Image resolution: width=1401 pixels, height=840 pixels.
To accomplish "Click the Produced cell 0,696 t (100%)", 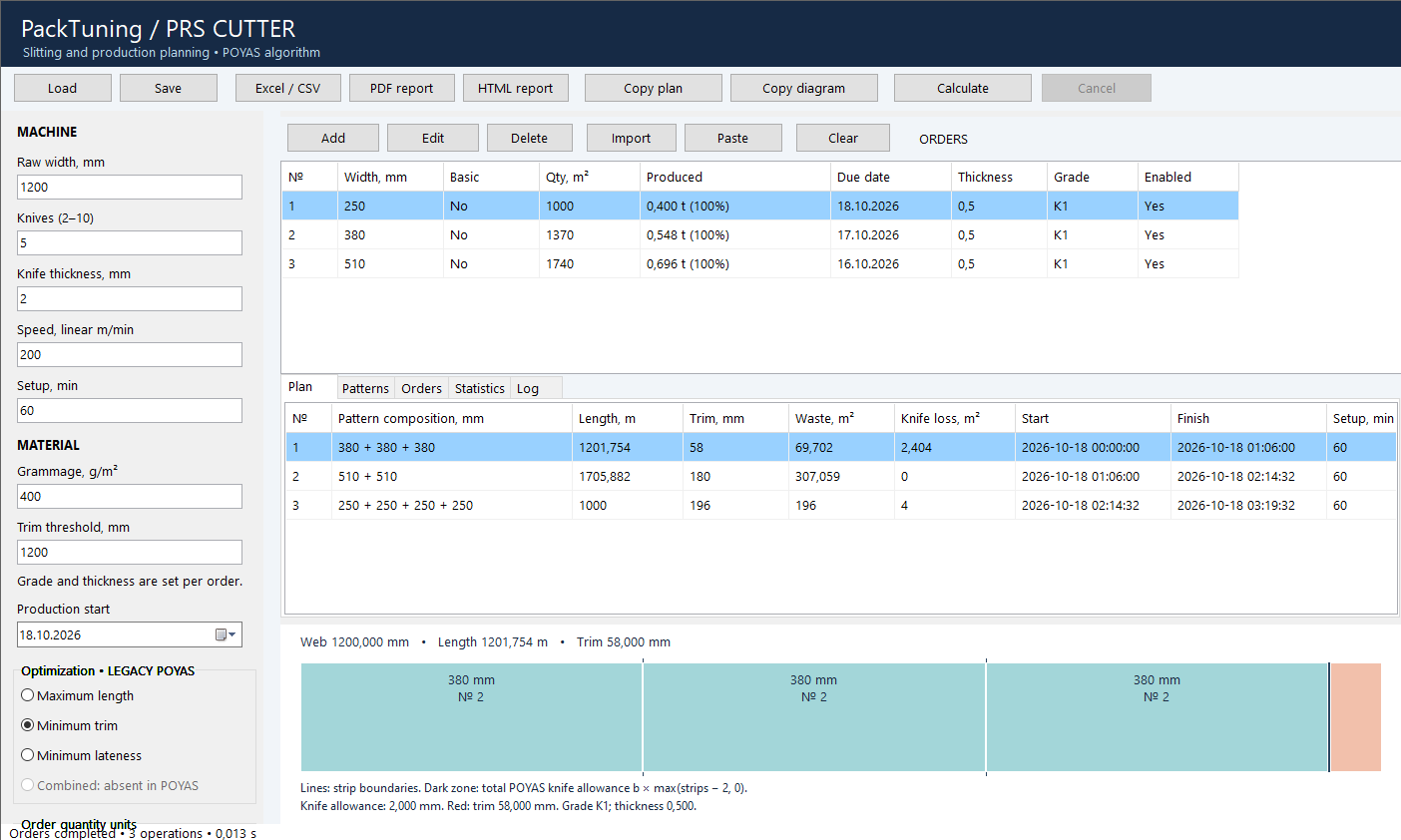I will coord(735,263).
